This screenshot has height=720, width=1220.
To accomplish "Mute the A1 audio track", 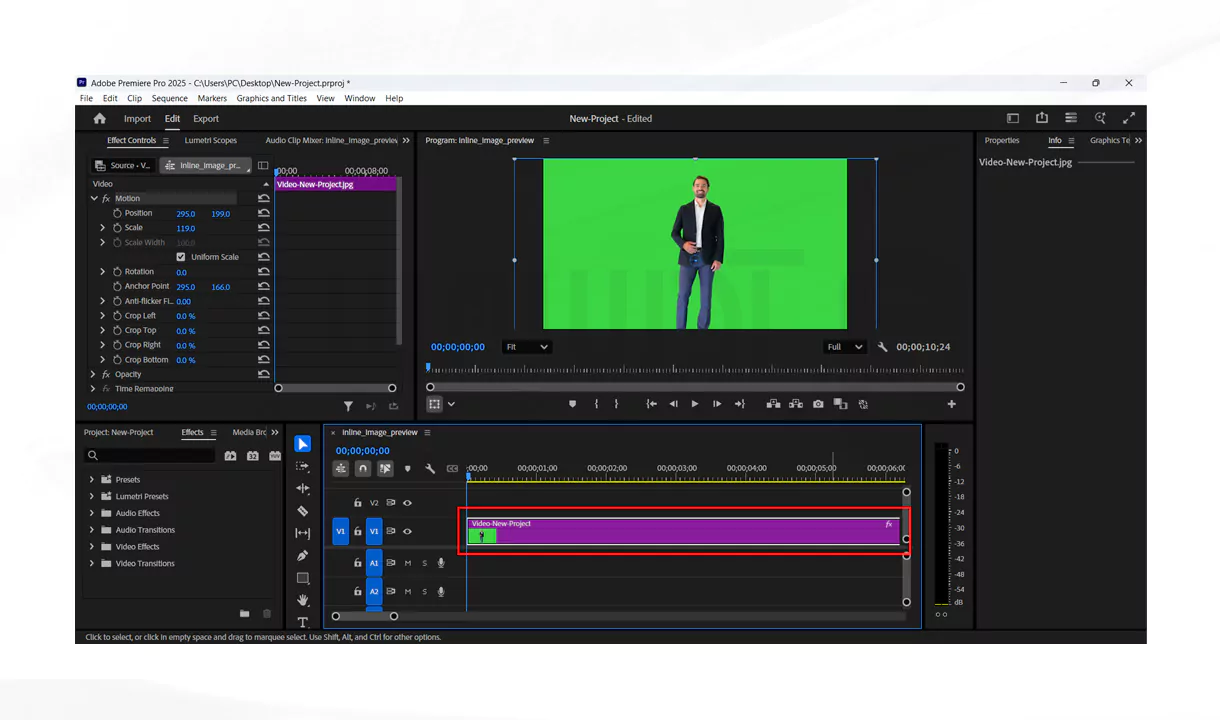I will click(x=407, y=563).
